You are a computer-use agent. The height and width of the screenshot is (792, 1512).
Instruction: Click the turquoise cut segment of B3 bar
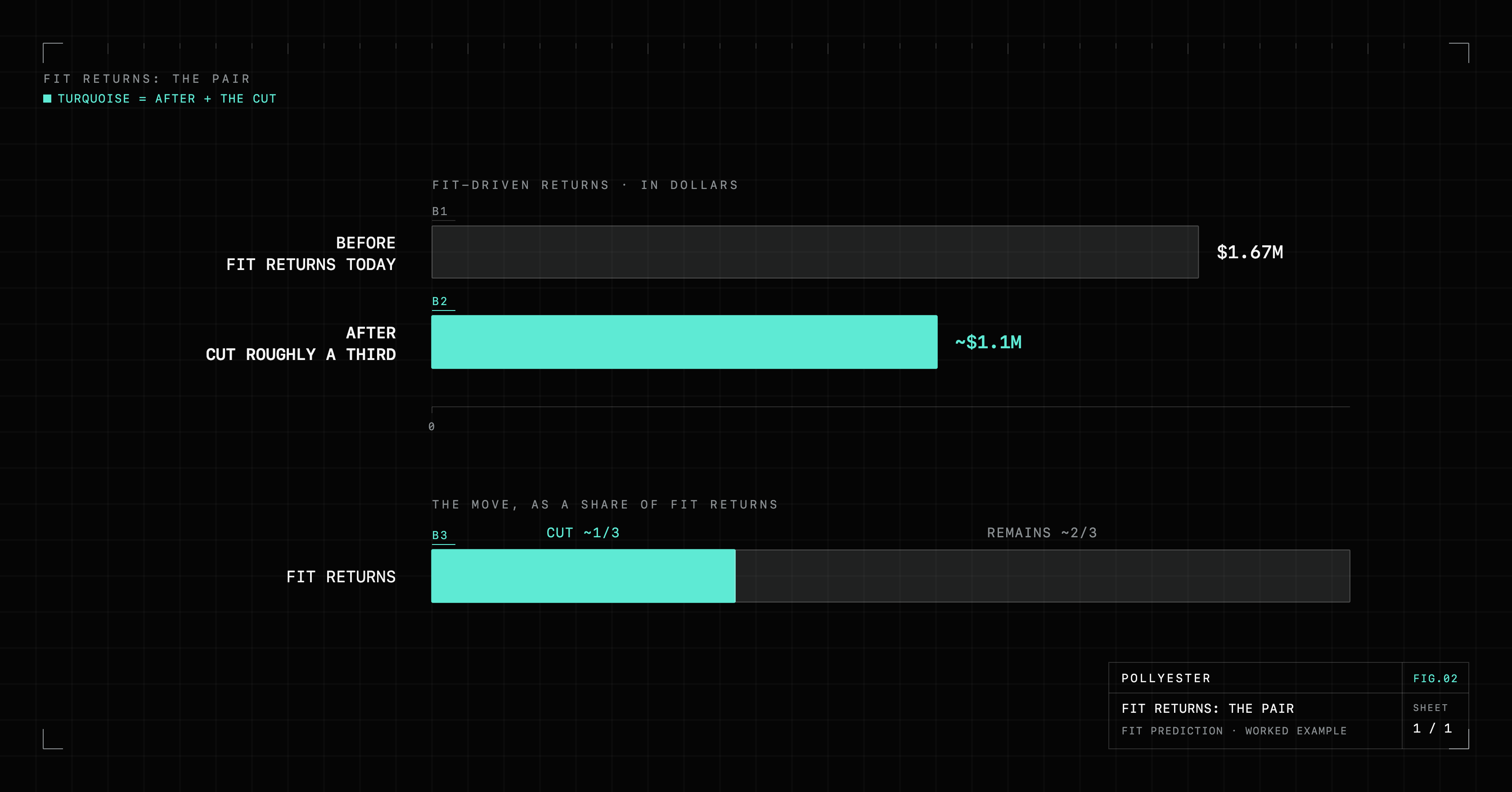[584, 576]
